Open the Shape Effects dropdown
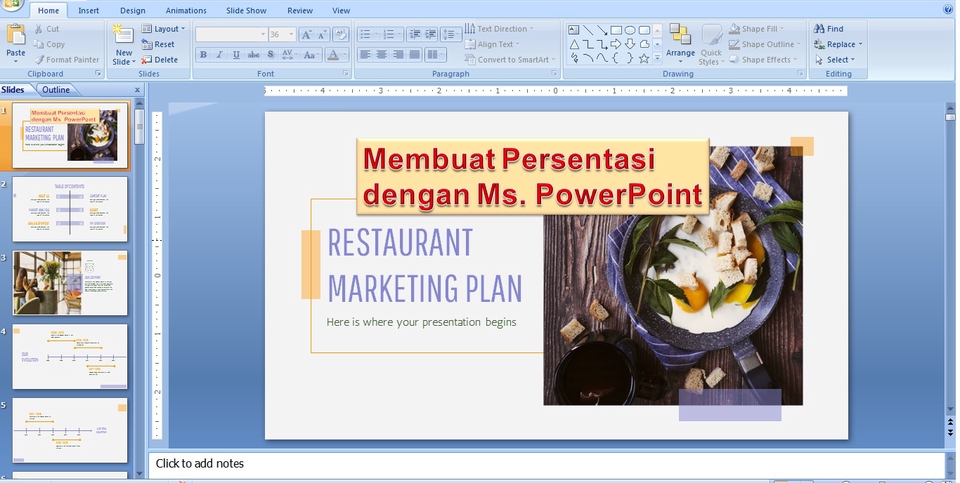The image size is (960, 483). tap(763, 59)
